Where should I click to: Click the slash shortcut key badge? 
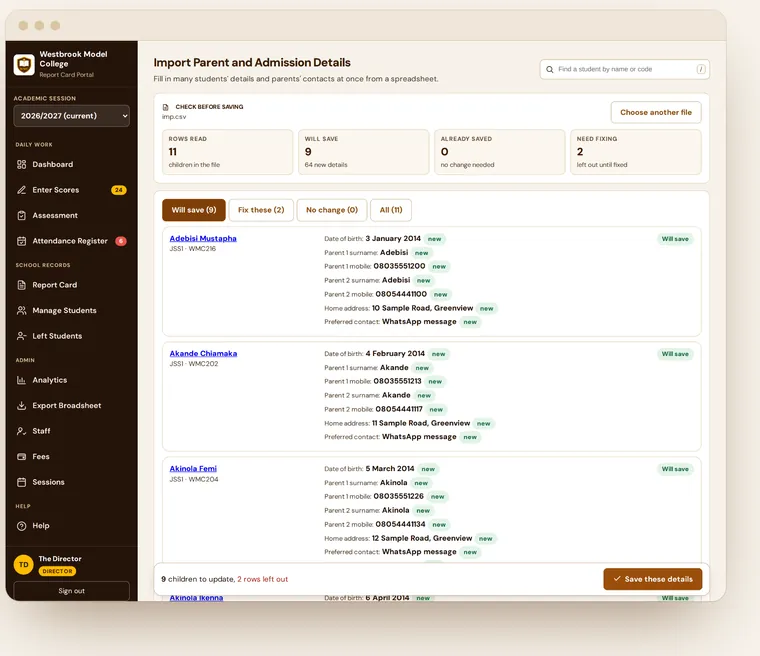pos(701,69)
